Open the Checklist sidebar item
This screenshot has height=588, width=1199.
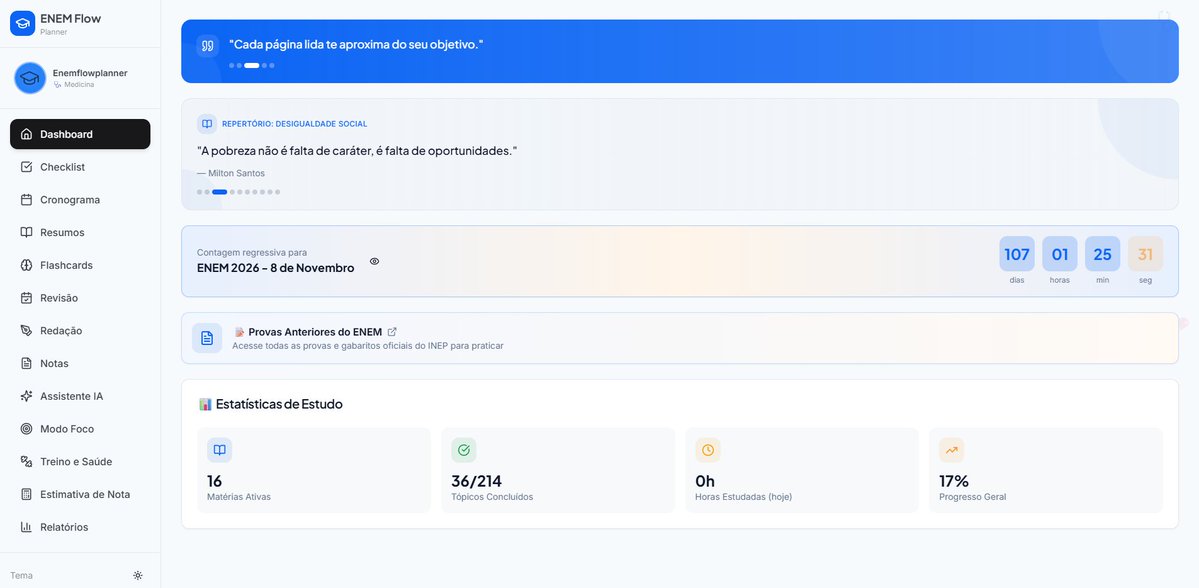[x=80, y=167]
